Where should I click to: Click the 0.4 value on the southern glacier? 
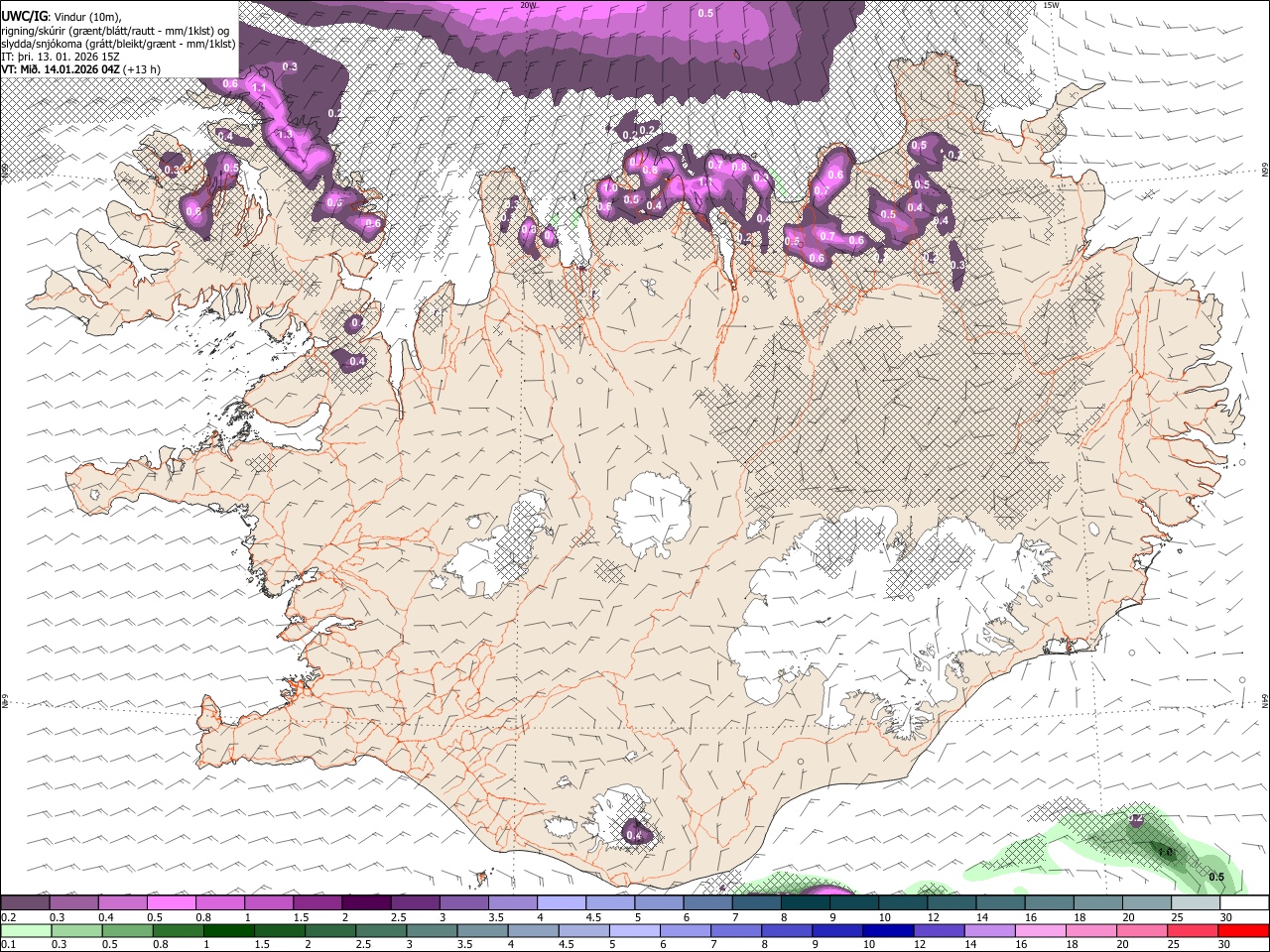point(635,836)
